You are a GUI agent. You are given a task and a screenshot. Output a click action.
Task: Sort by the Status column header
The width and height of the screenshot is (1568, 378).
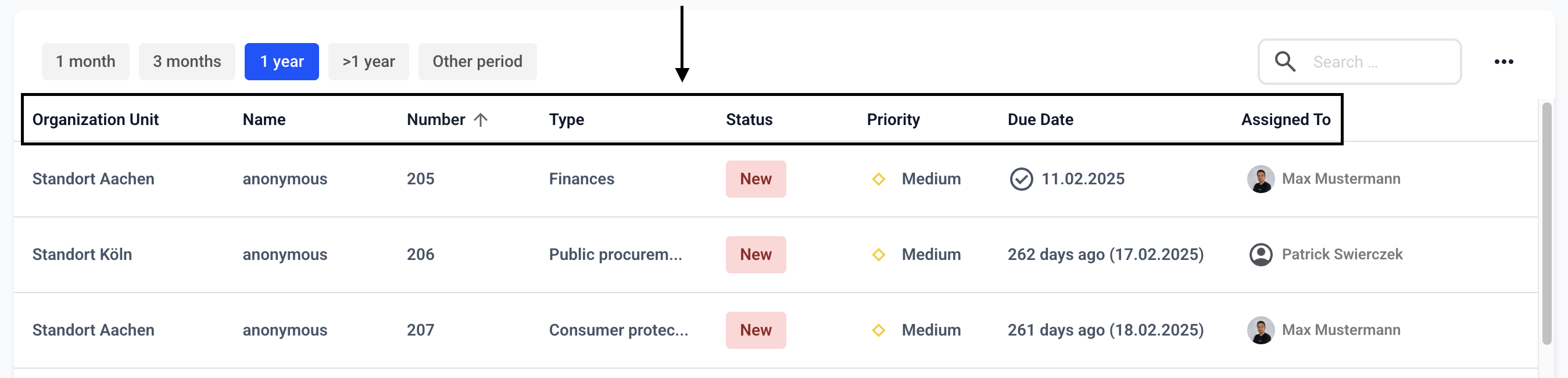tap(749, 120)
